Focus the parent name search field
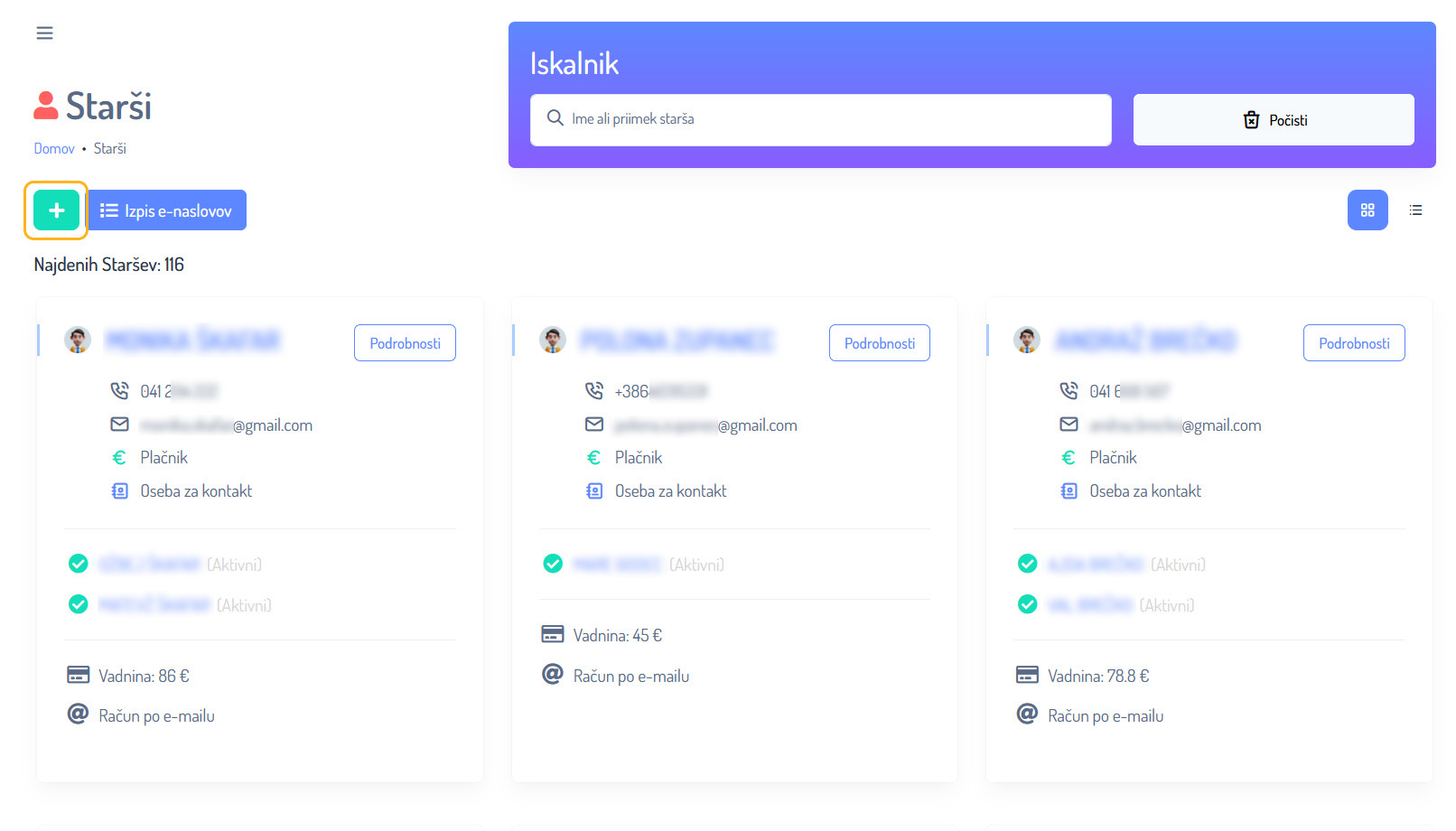 coord(820,119)
